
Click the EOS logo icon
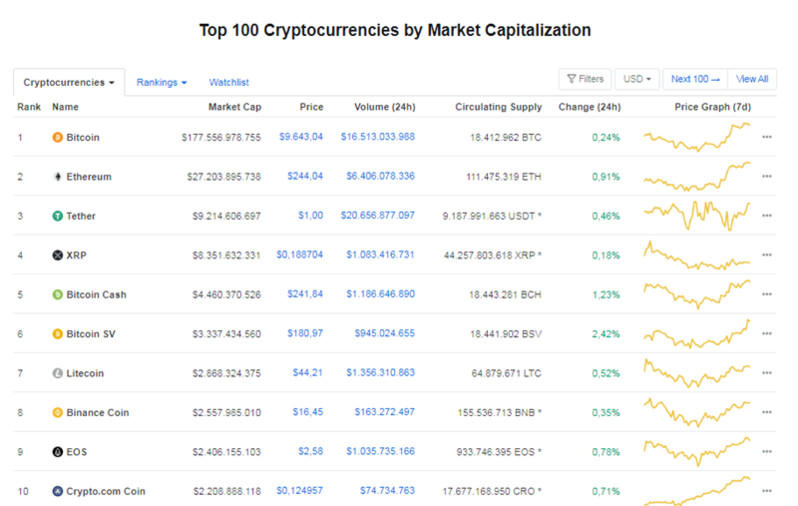57,452
